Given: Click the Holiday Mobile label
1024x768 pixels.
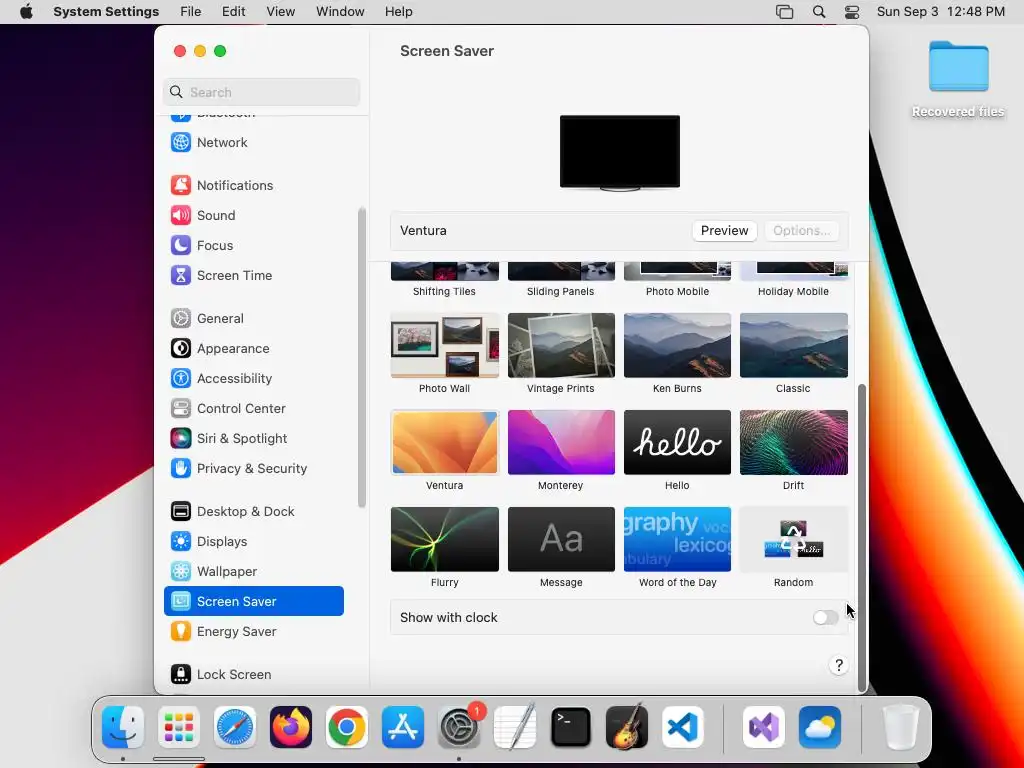Looking at the screenshot, I should tap(793, 291).
